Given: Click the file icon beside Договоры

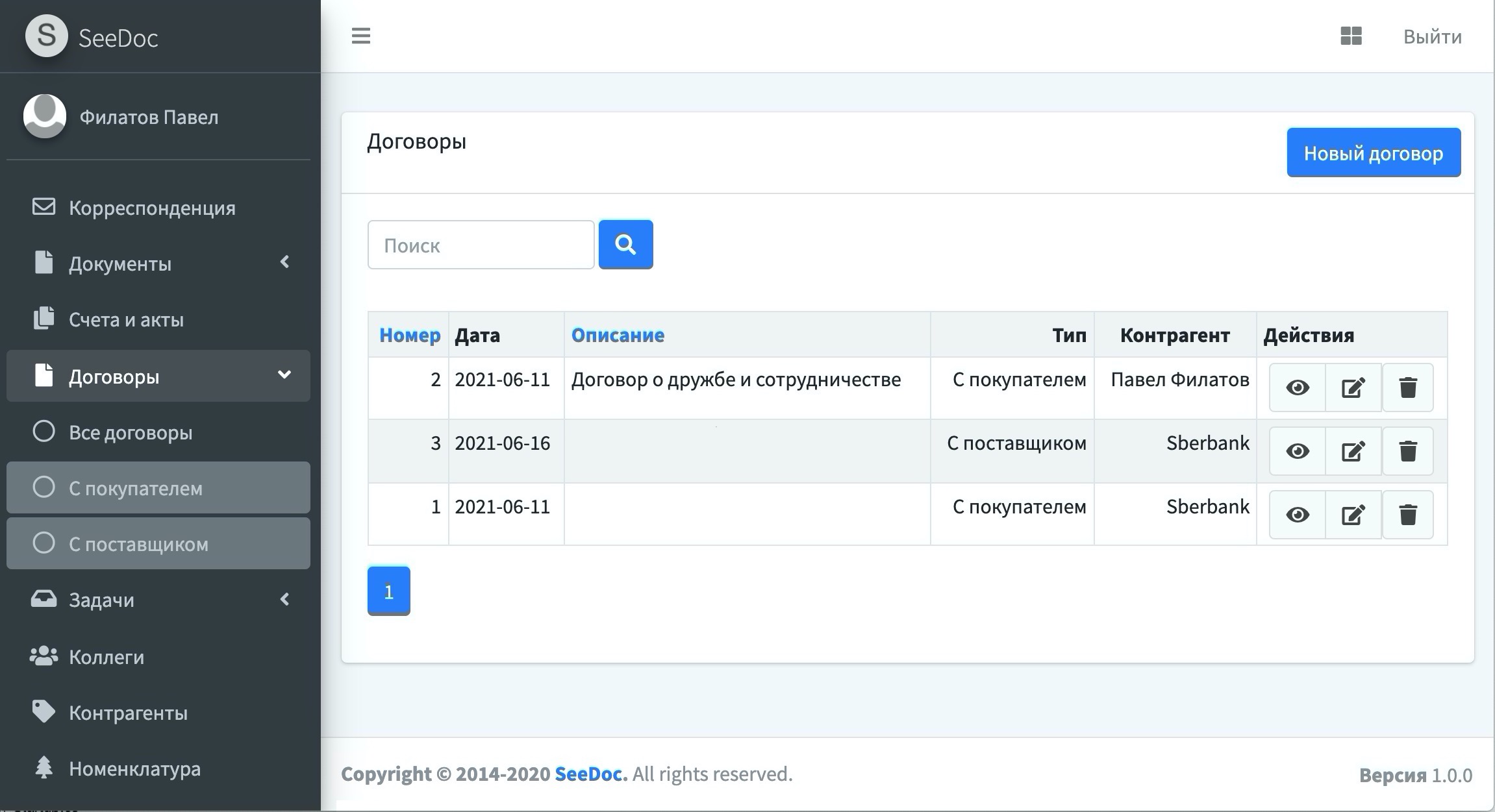Looking at the screenshot, I should [44, 375].
